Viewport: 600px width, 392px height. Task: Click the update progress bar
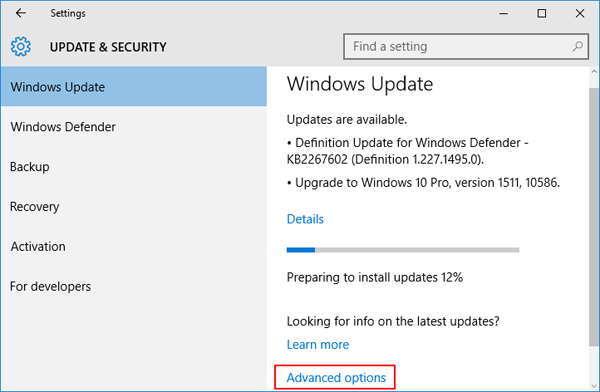(403, 250)
